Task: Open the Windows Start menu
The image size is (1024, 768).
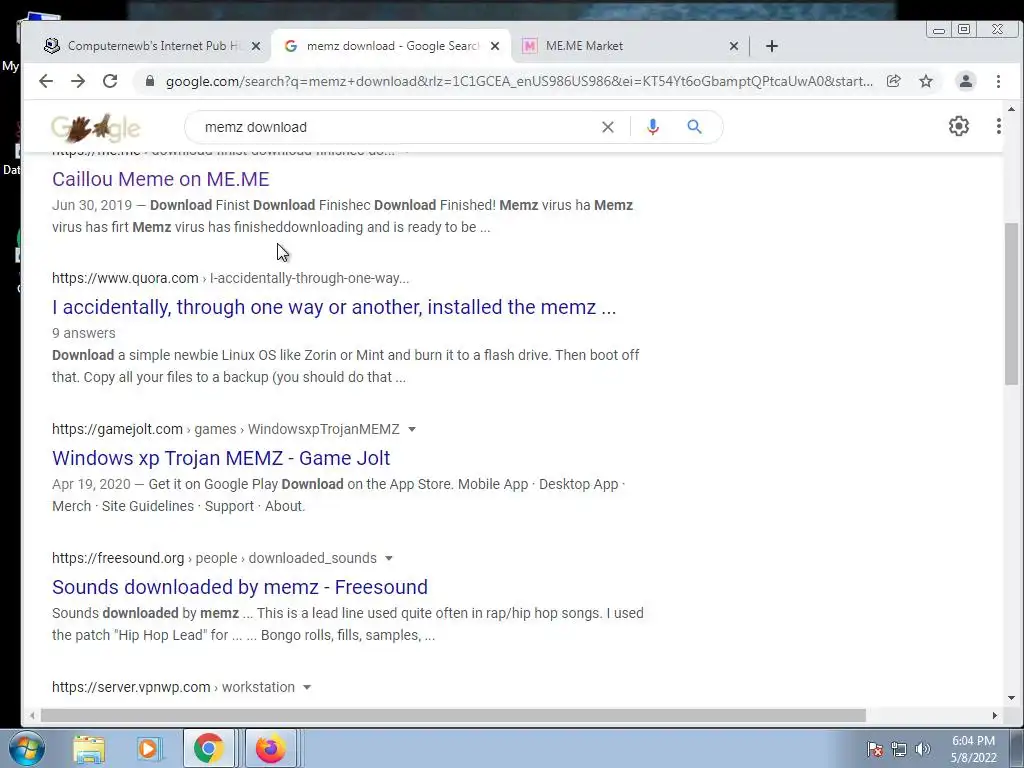Action: coord(26,748)
